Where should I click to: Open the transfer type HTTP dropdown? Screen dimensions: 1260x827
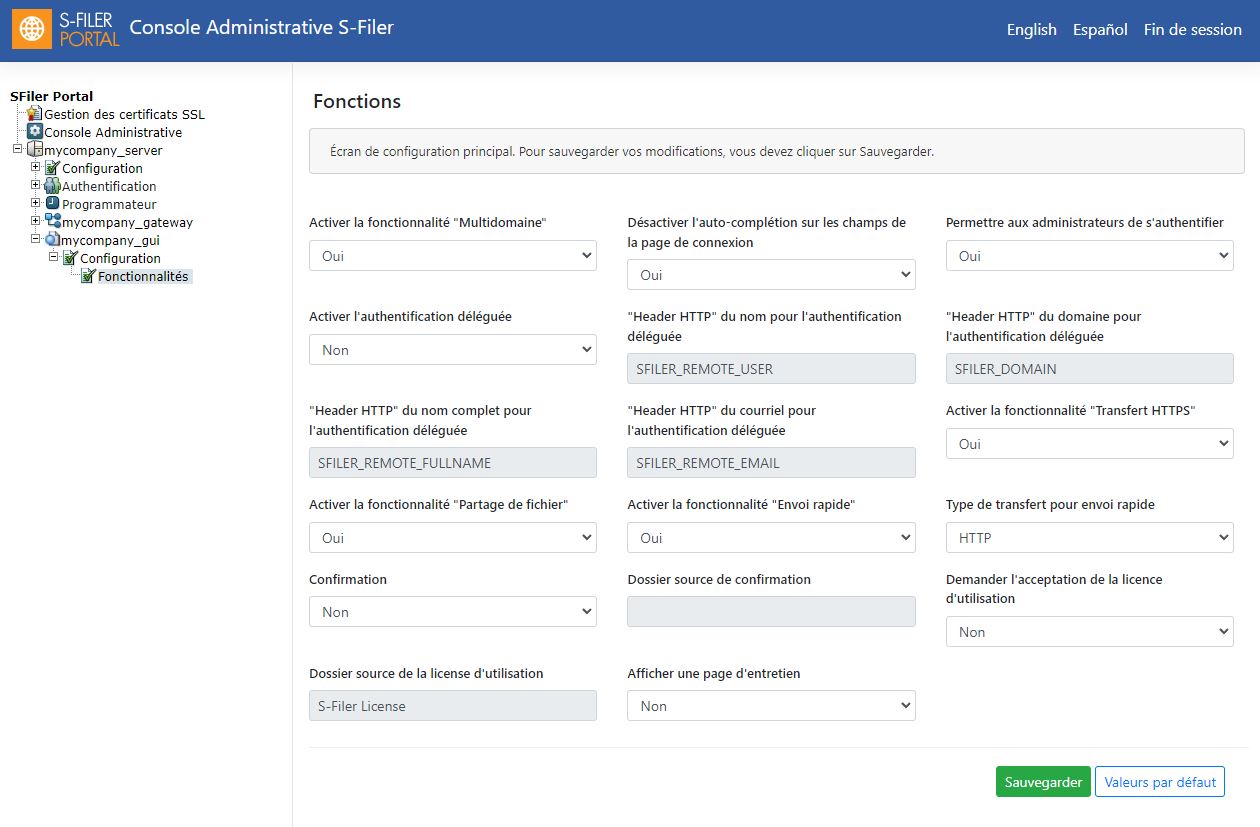pos(1090,538)
